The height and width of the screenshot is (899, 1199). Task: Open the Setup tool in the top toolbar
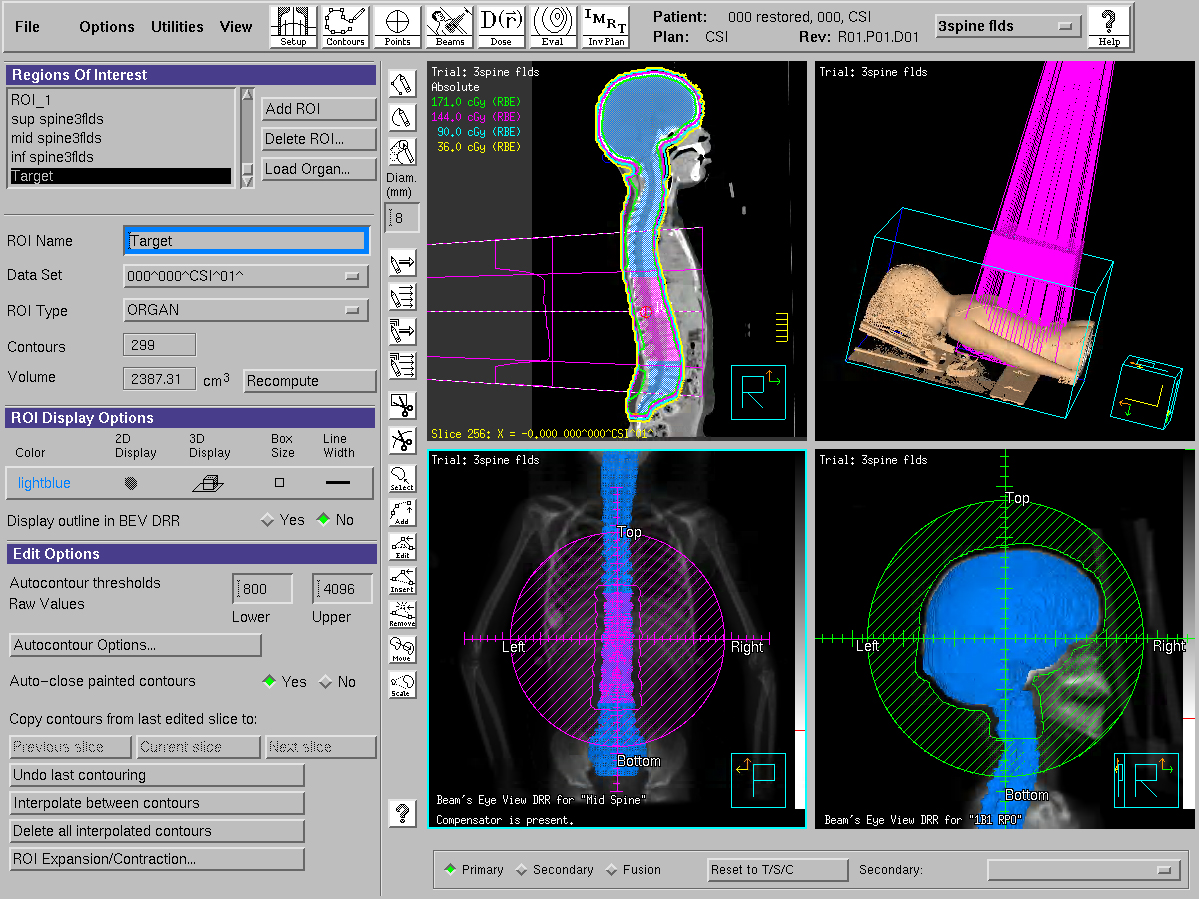(x=293, y=27)
